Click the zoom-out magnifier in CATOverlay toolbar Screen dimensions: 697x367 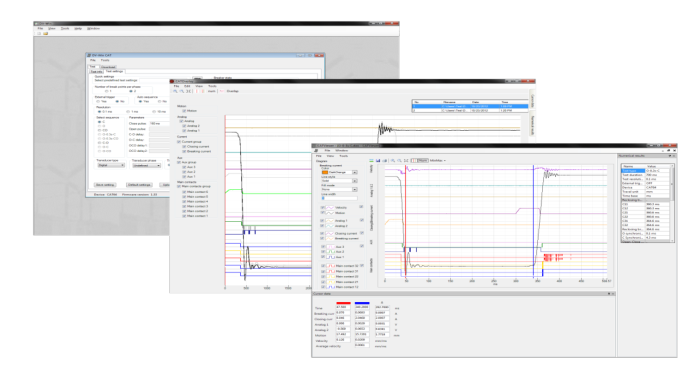coord(182,91)
